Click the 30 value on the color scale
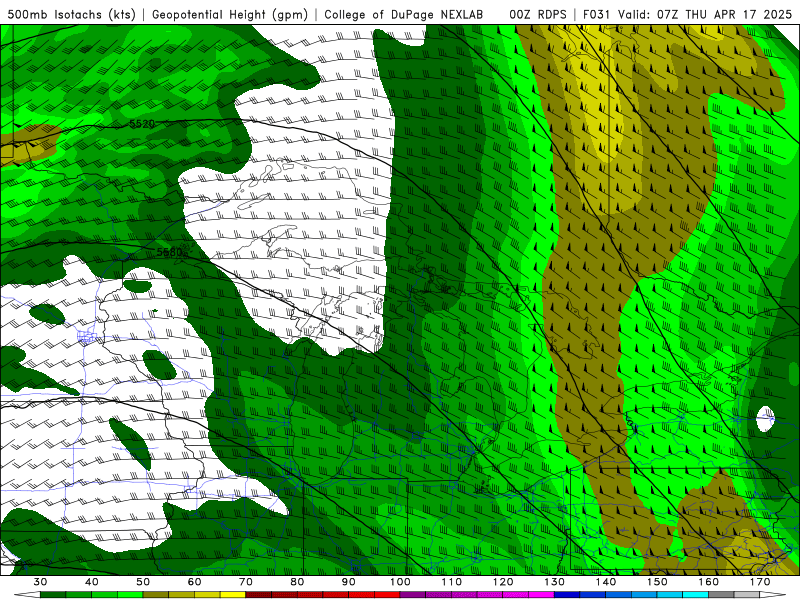The height and width of the screenshot is (600, 800). pyautogui.click(x=40, y=582)
